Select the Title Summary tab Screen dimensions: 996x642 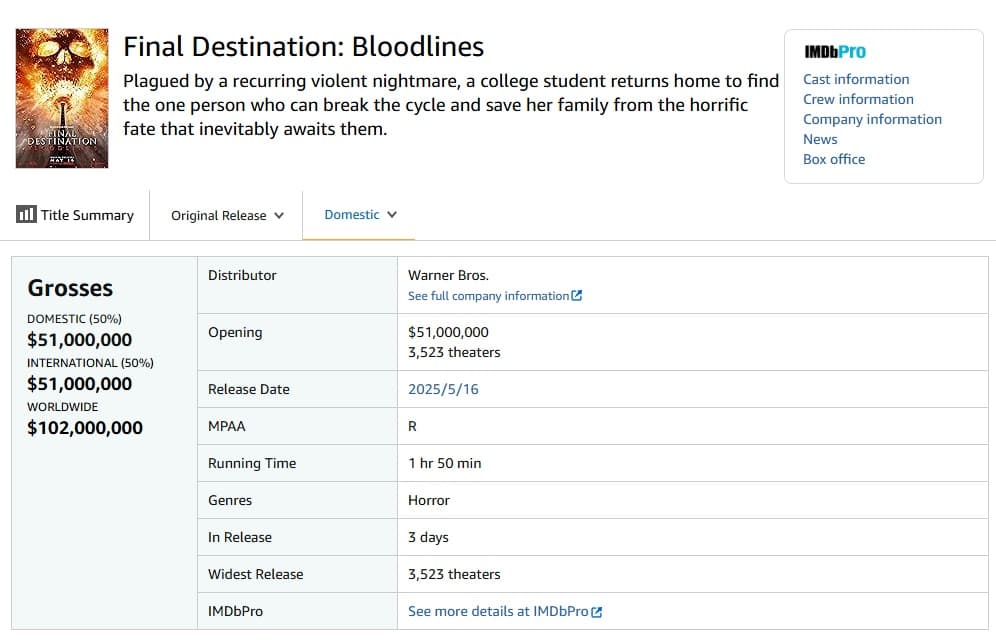75,215
